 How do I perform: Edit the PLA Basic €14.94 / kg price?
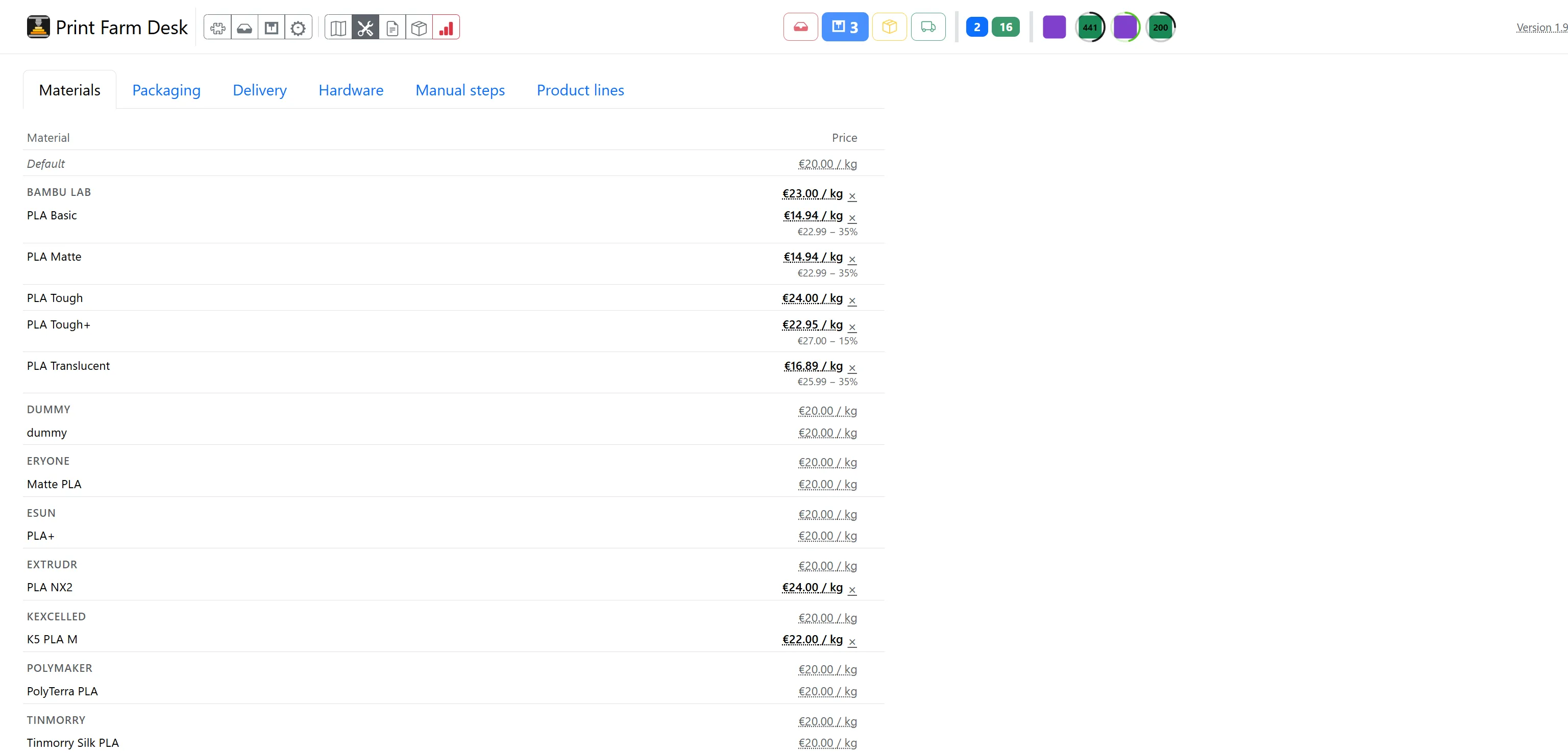pos(813,215)
